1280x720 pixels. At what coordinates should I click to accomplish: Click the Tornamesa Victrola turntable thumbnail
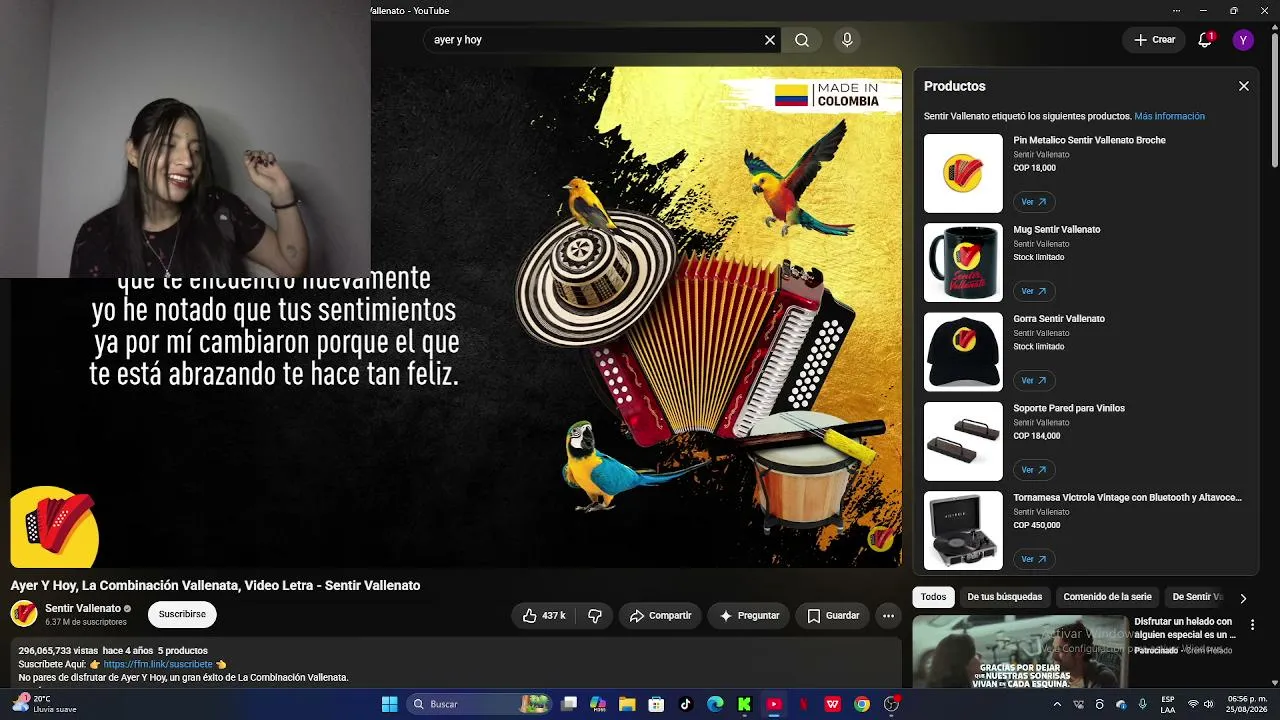pyautogui.click(x=963, y=530)
